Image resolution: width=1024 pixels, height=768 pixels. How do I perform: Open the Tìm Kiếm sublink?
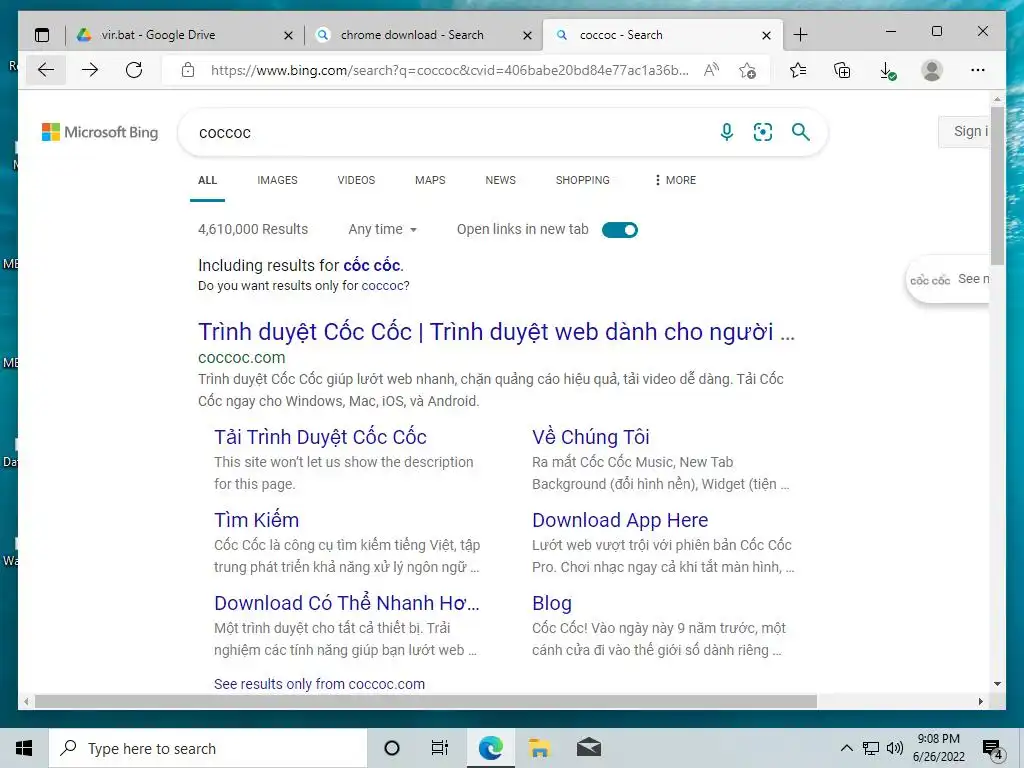click(257, 520)
